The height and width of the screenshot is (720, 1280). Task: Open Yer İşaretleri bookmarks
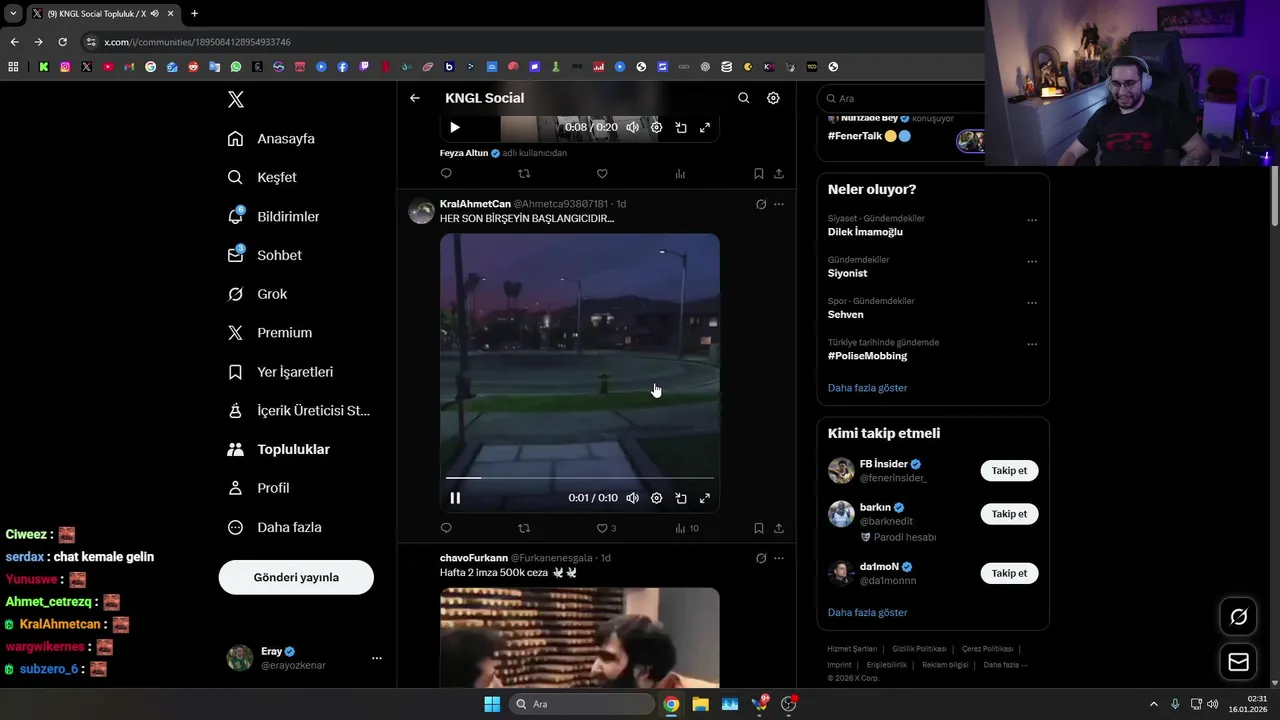click(x=280, y=372)
